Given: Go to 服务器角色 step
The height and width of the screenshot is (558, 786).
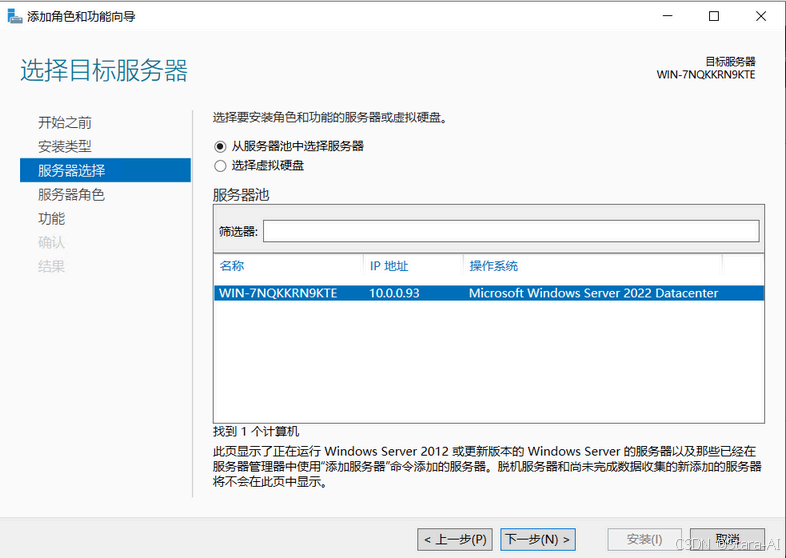Looking at the screenshot, I should 71,195.
